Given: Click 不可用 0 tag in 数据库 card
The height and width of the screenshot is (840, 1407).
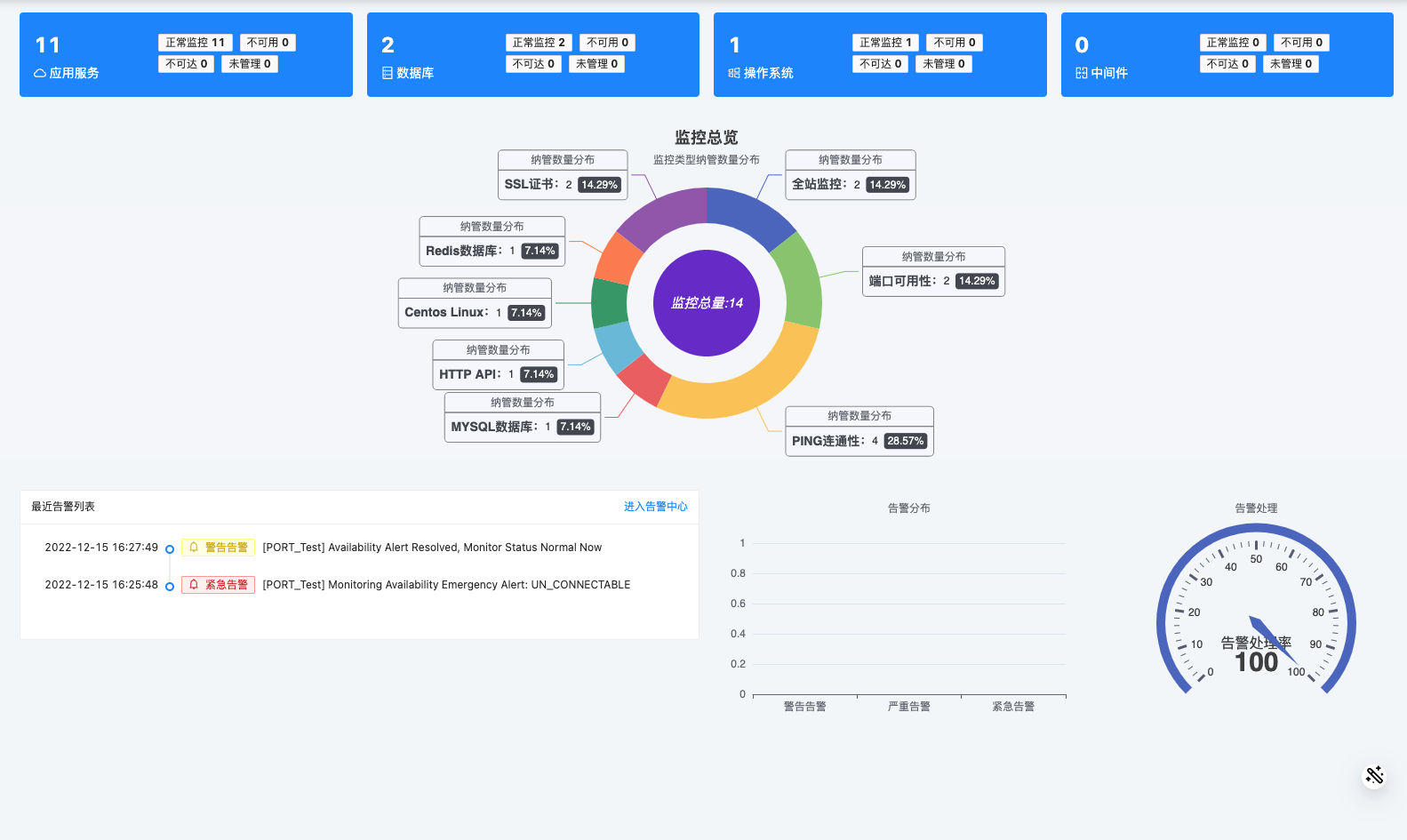Looking at the screenshot, I should [608, 43].
